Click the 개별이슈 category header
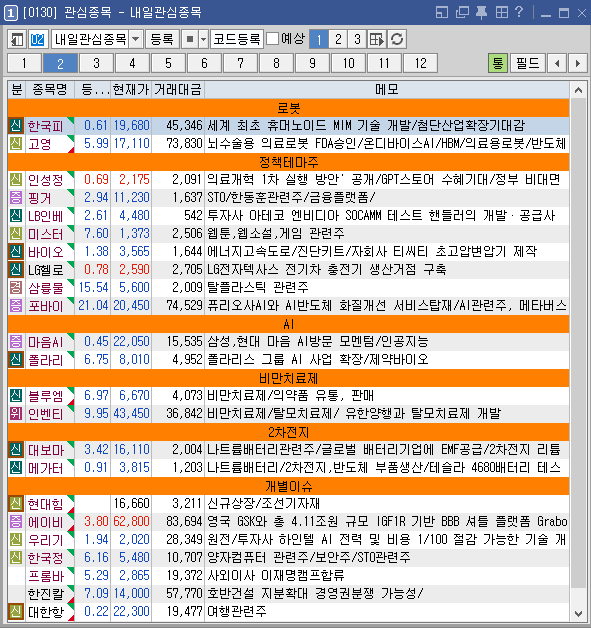 tap(288, 486)
